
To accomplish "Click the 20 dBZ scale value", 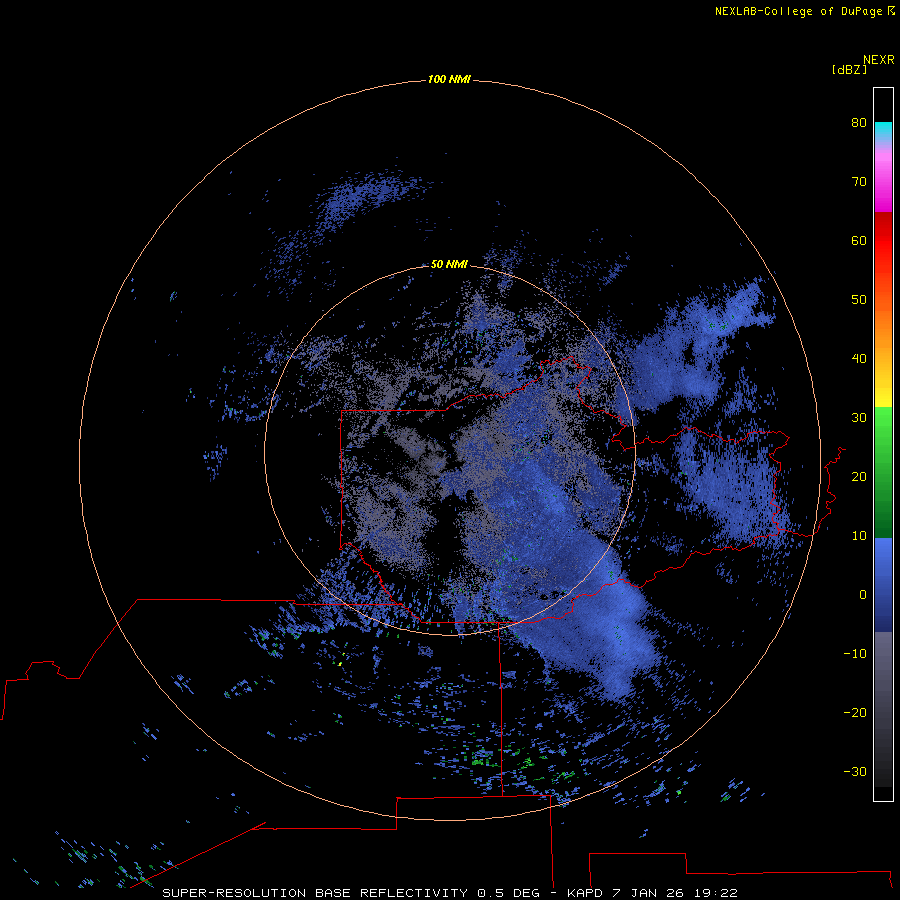I will click(859, 476).
